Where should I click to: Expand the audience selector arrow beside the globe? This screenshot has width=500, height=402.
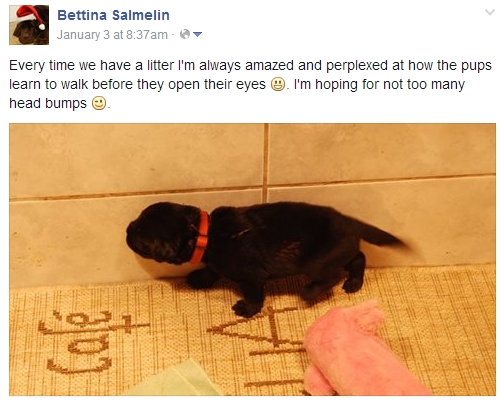point(197,34)
